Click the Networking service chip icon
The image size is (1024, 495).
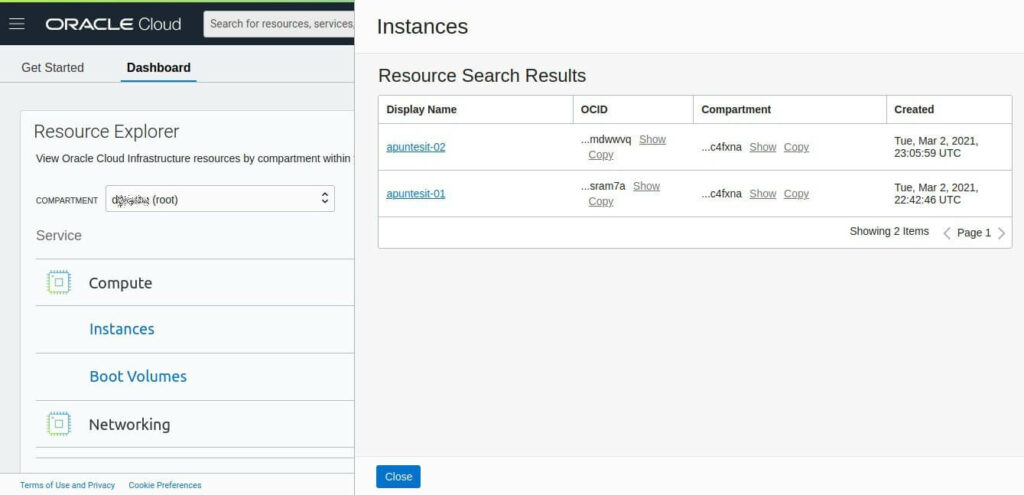point(59,424)
